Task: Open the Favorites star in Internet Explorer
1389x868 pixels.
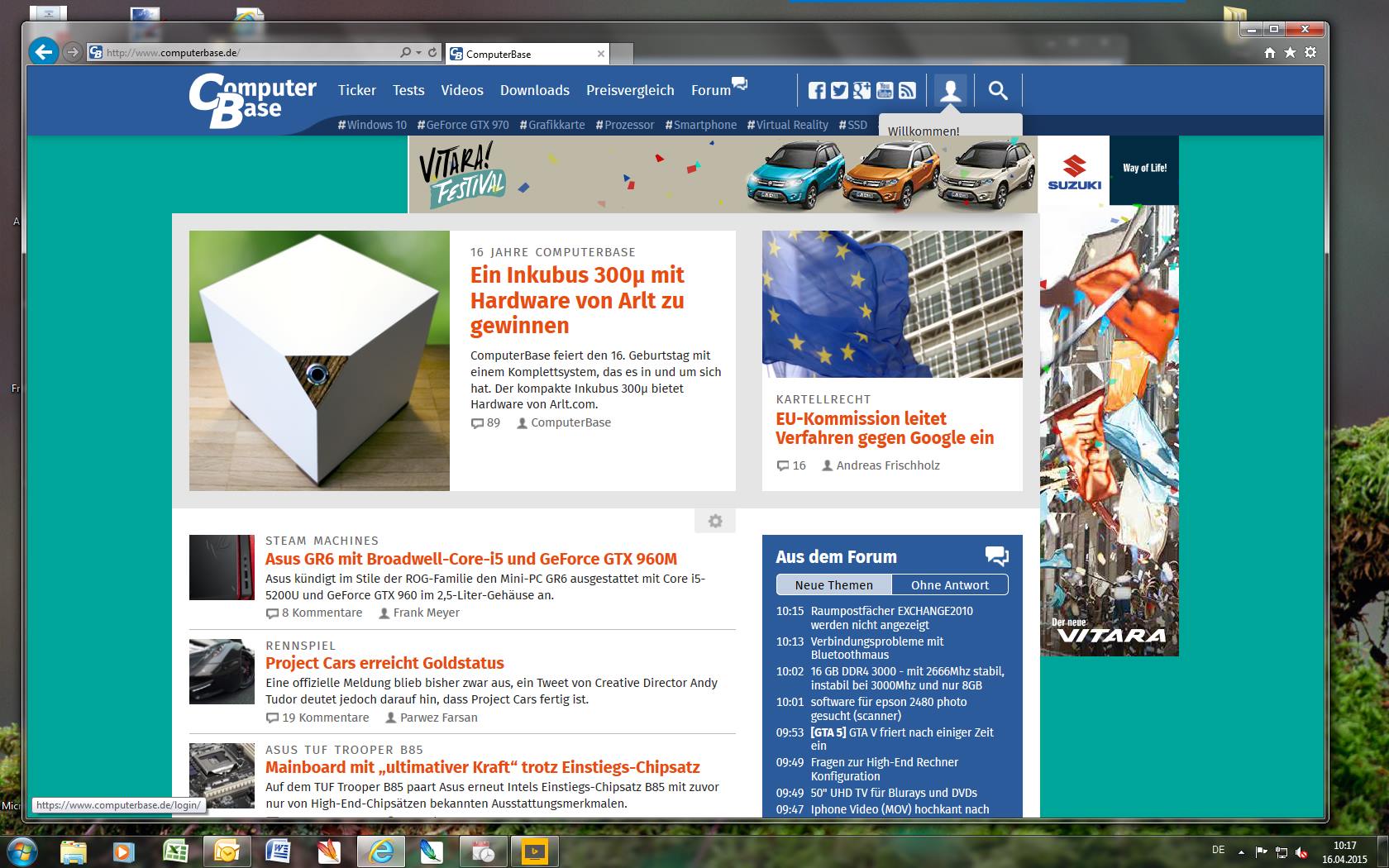Action: 1290,53
